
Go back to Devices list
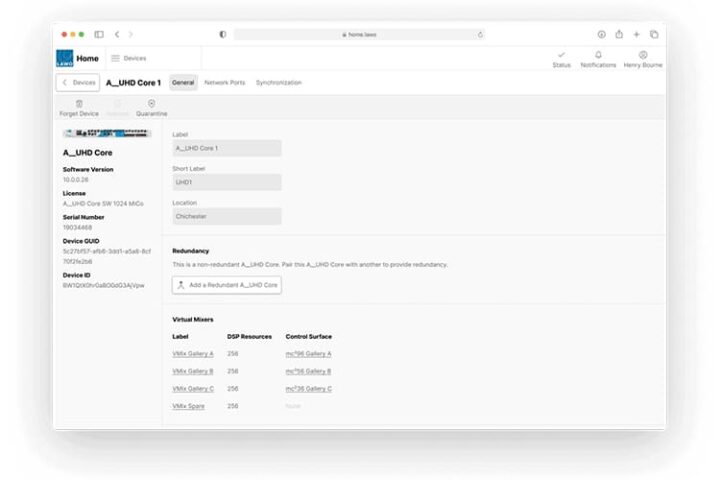78,83
